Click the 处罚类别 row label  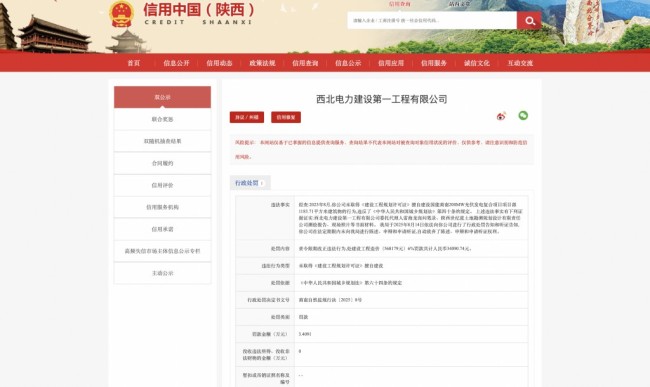tap(281, 317)
